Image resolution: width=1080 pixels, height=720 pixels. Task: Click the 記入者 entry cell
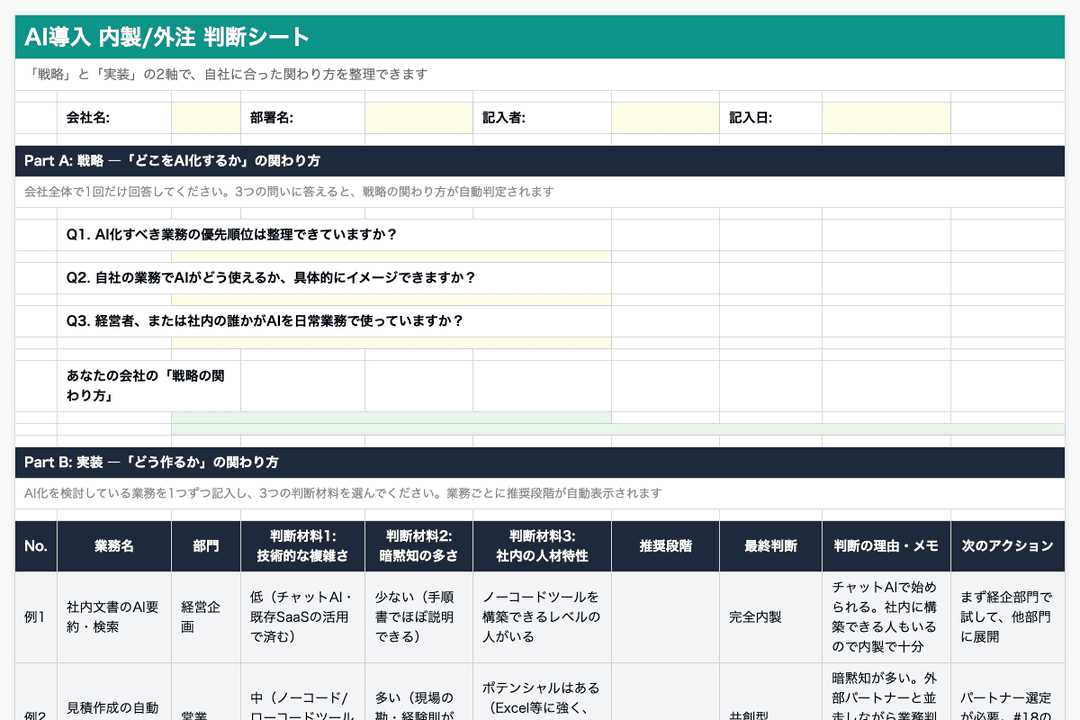[664, 117]
